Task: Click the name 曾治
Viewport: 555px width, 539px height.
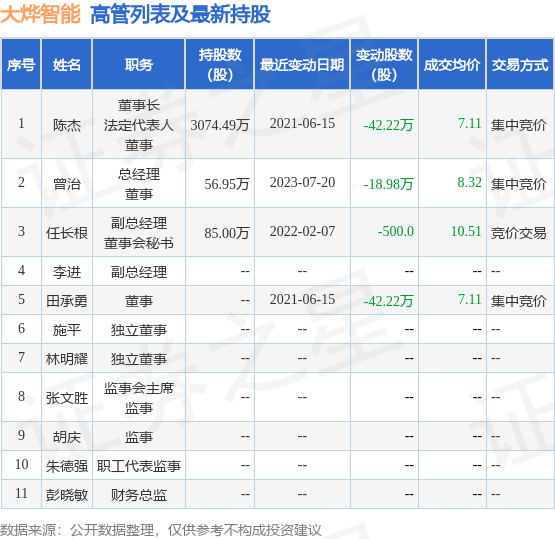Action: (x=67, y=184)
